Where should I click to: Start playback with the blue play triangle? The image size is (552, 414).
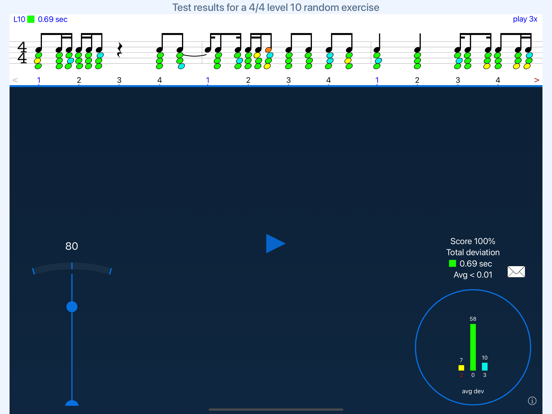point(275,243)
